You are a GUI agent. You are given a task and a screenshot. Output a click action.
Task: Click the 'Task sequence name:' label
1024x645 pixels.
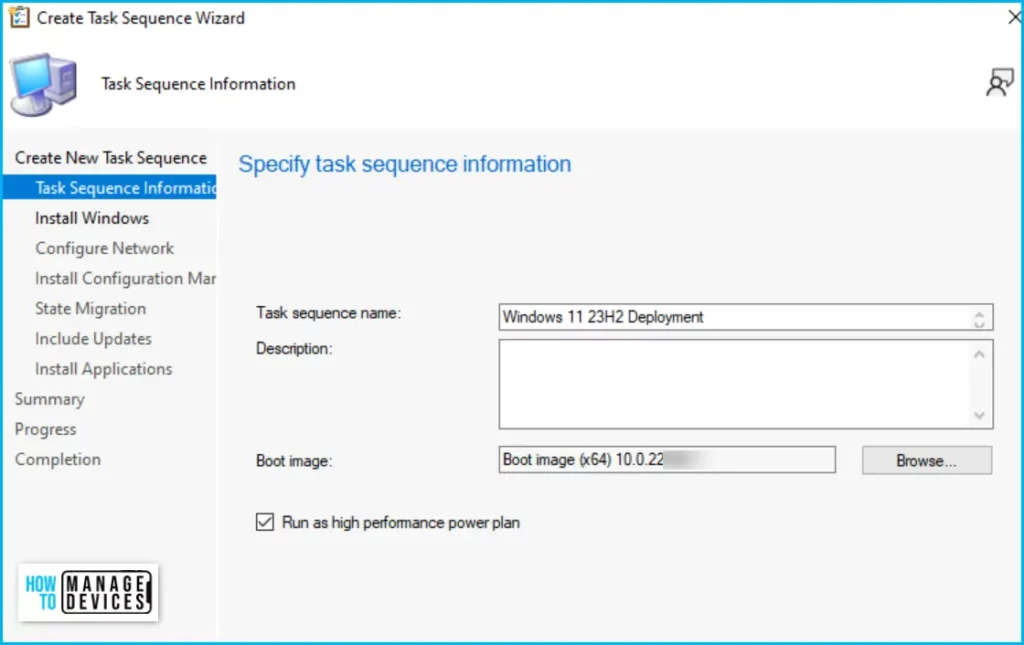click(328, 313)
